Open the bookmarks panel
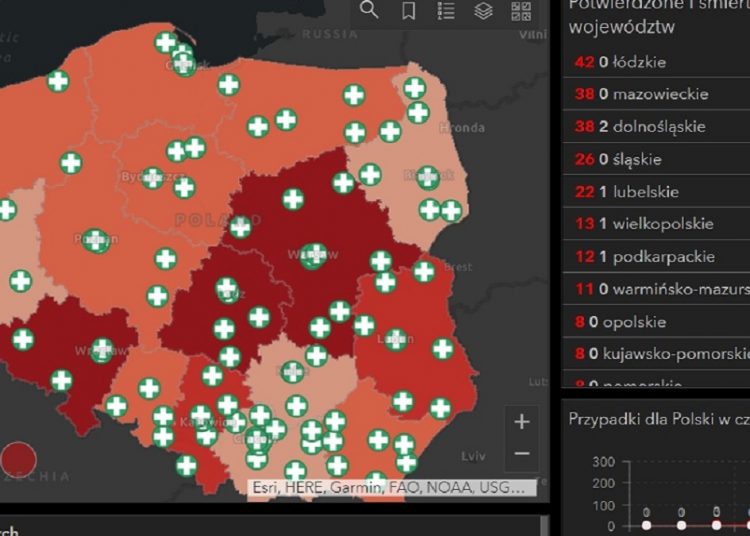The width and height of the screenshot is (750, 536). [408, 10]
